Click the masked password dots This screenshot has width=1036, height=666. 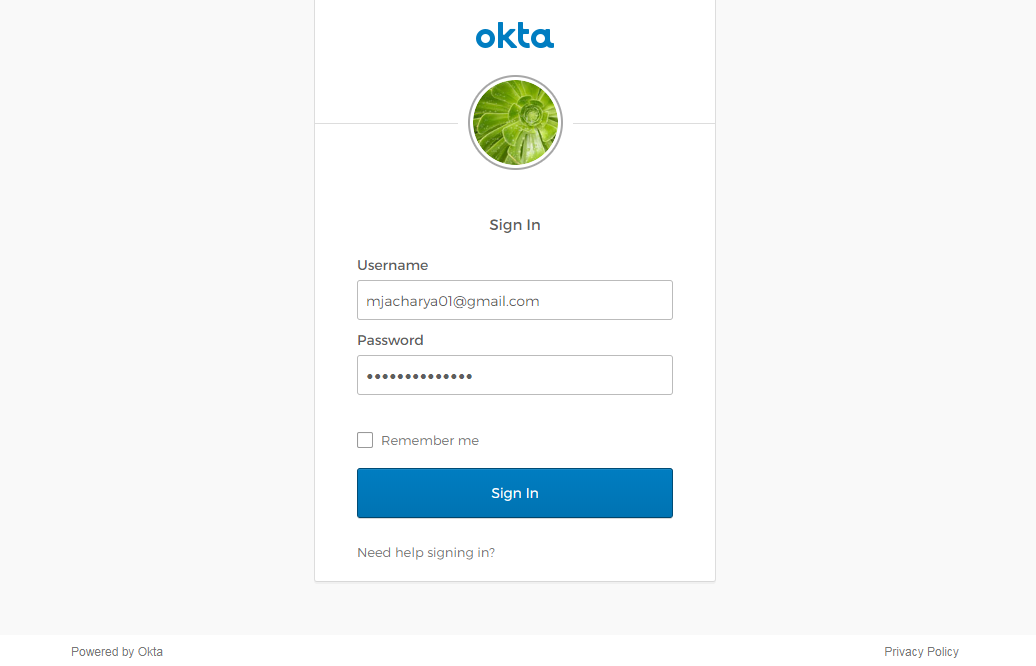(419, 377)
